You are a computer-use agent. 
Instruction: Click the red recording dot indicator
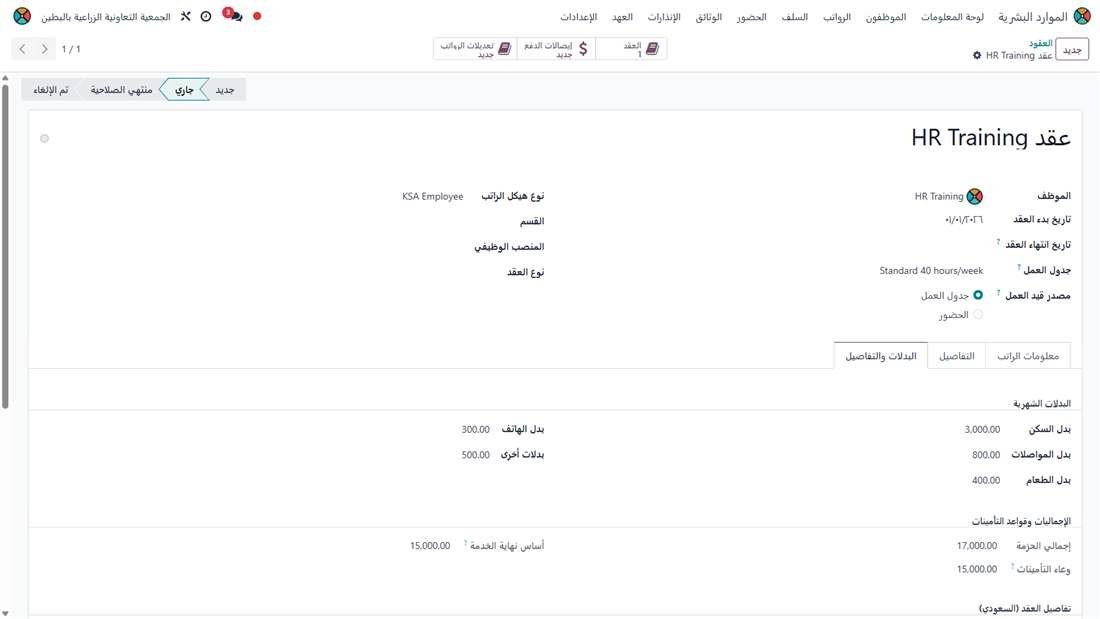257,16
